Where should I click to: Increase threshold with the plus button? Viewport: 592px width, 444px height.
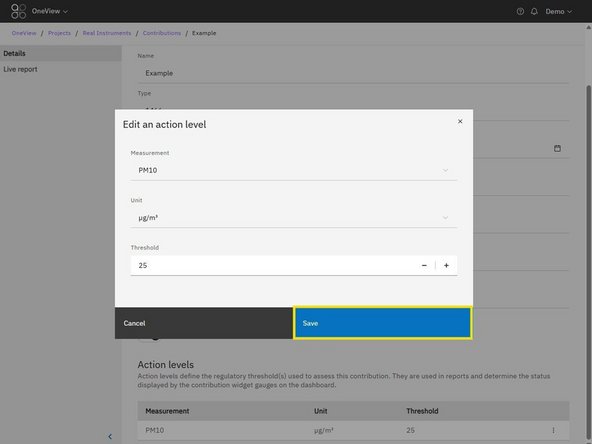pos(446,265)
